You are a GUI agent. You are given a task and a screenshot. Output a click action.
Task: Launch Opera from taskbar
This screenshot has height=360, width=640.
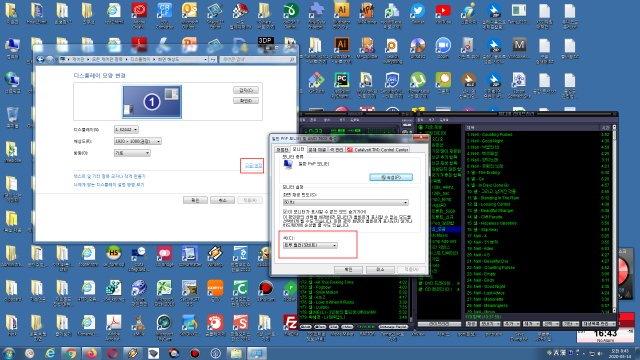[x=112, y=353]
